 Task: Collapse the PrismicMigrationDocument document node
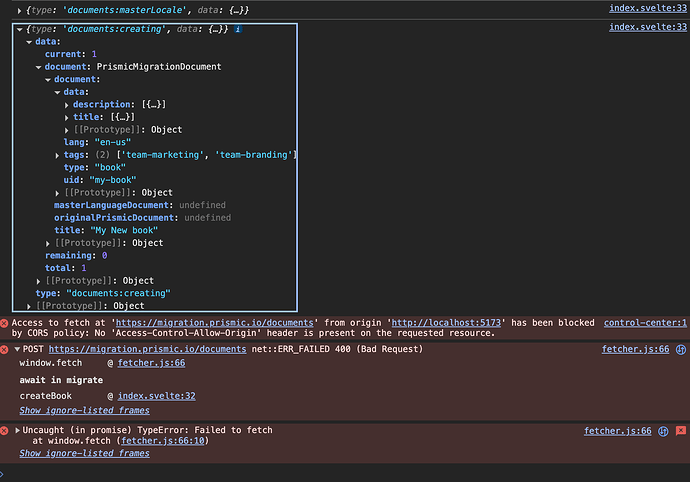click(39, 67)
